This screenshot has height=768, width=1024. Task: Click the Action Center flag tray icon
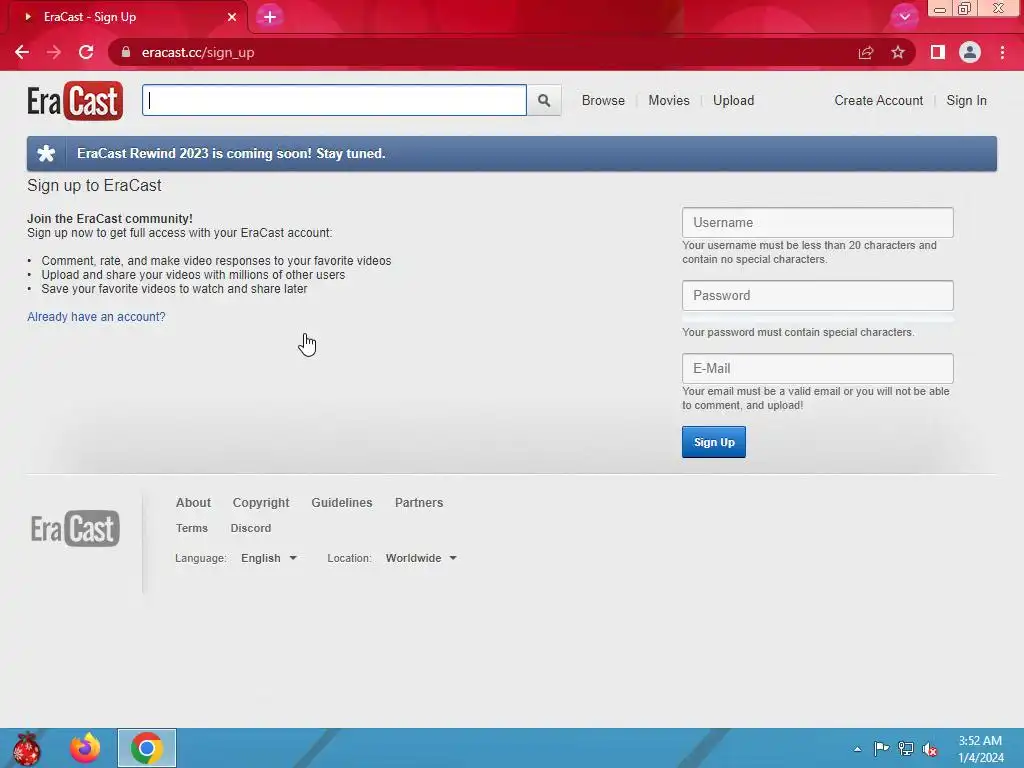[x=881, y=748]
